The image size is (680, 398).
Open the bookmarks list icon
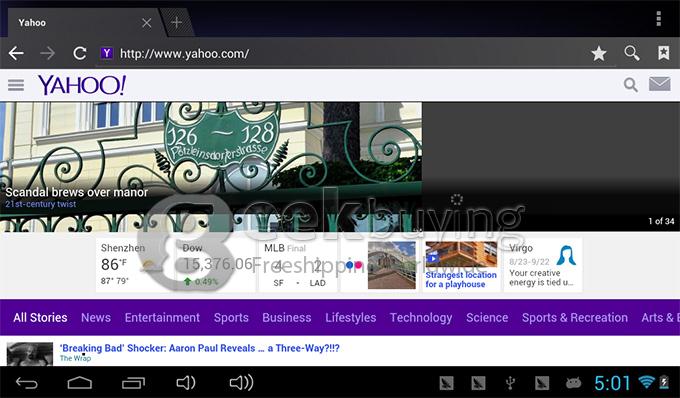(664, 53)
